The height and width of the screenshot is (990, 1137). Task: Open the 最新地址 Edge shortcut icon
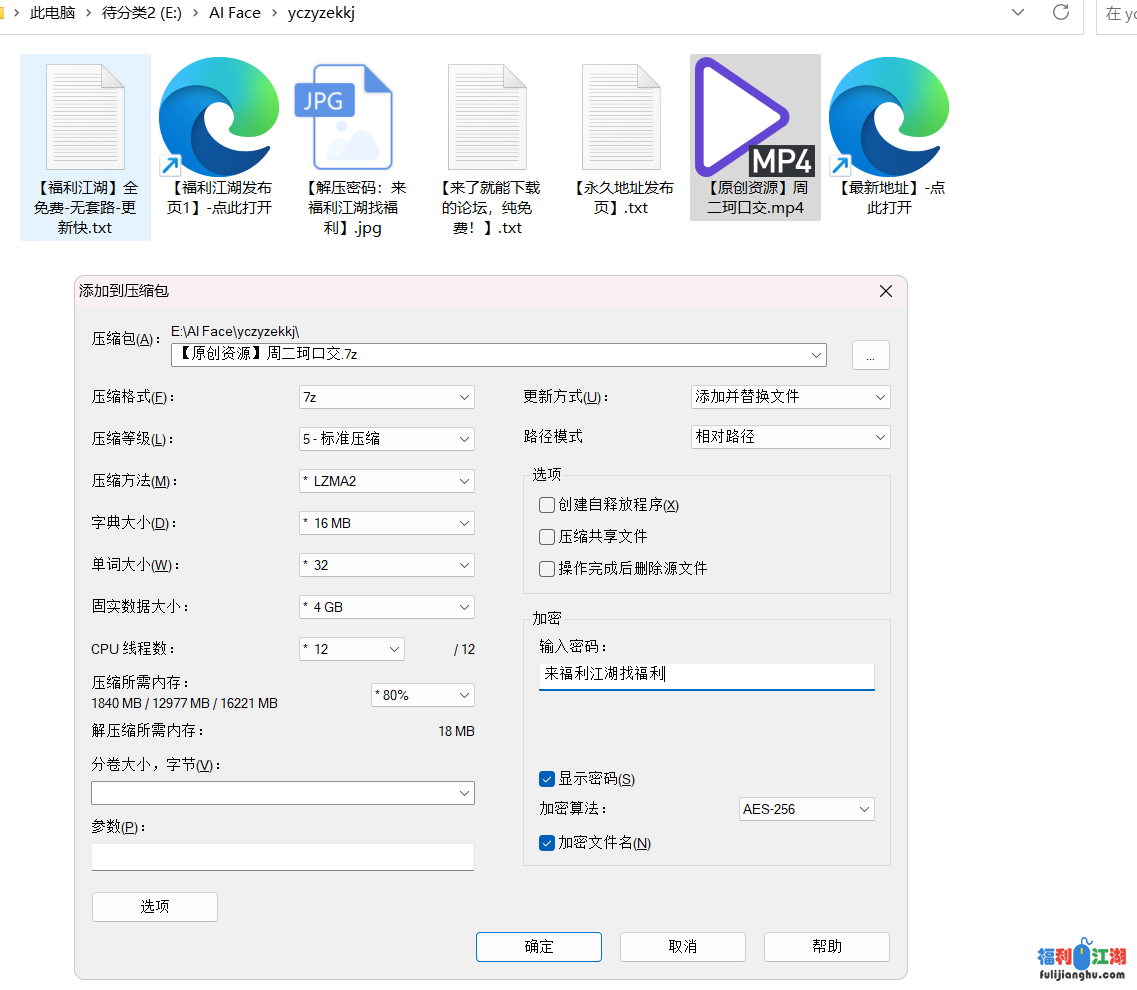click(x=889, y=117)
